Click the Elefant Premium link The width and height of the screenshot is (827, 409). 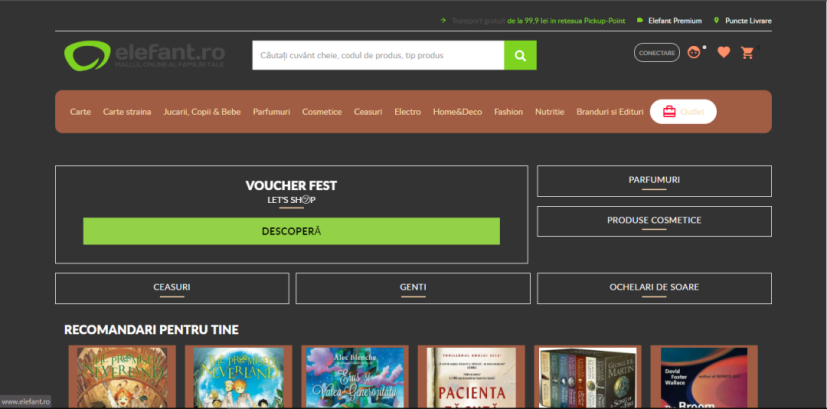676,21
